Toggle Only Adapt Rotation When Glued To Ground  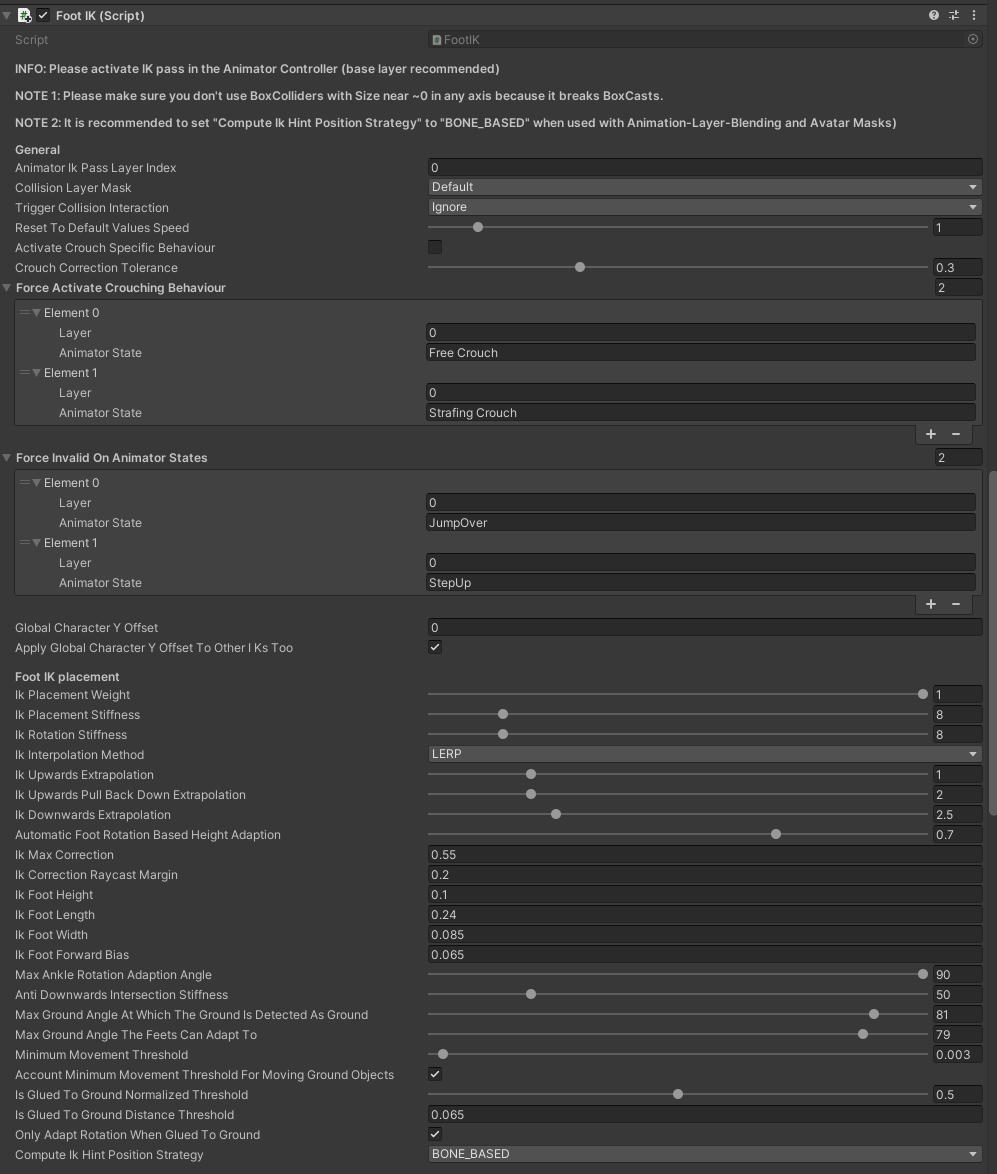coord(435,1134)
